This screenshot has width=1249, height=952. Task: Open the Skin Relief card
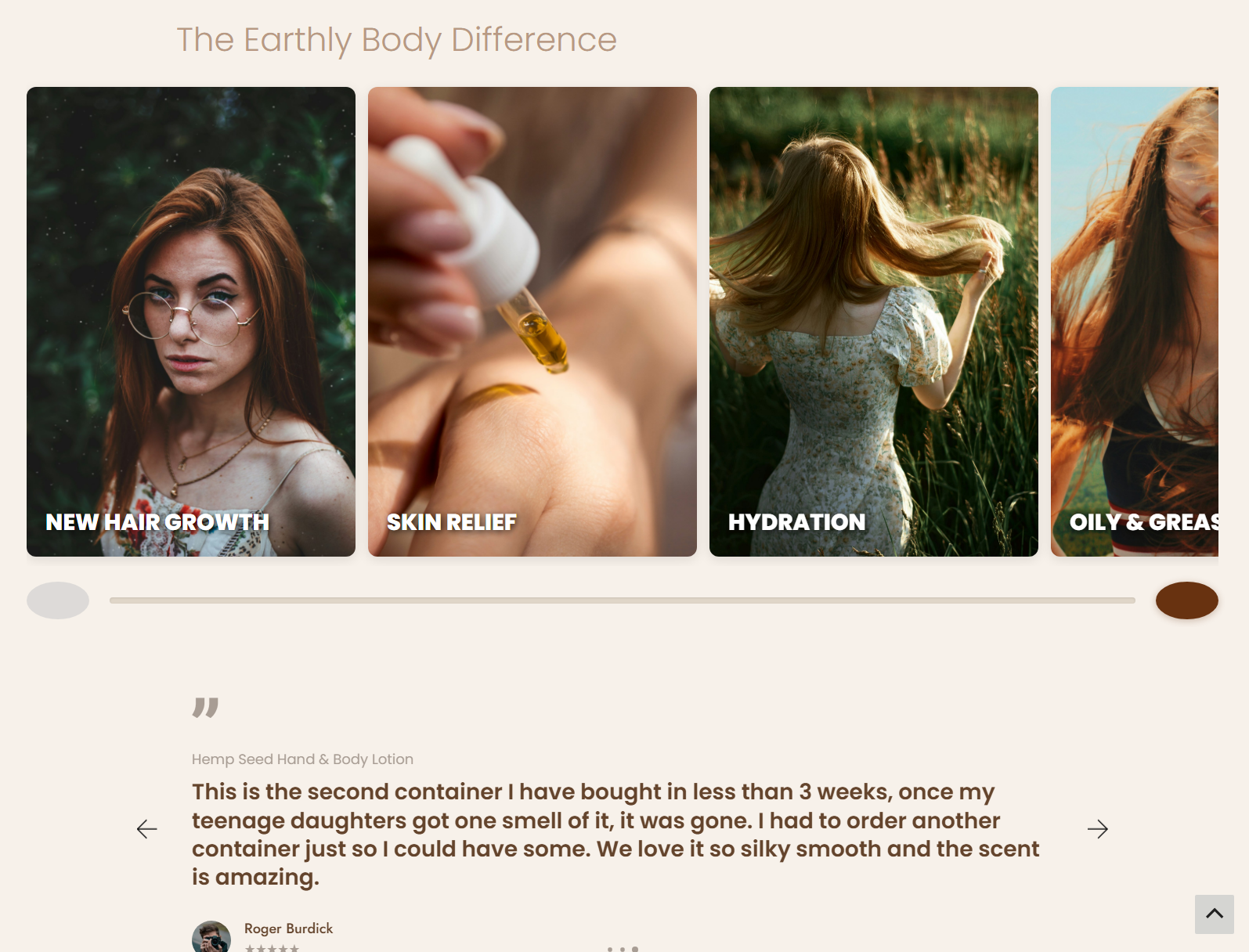point(532,322)
